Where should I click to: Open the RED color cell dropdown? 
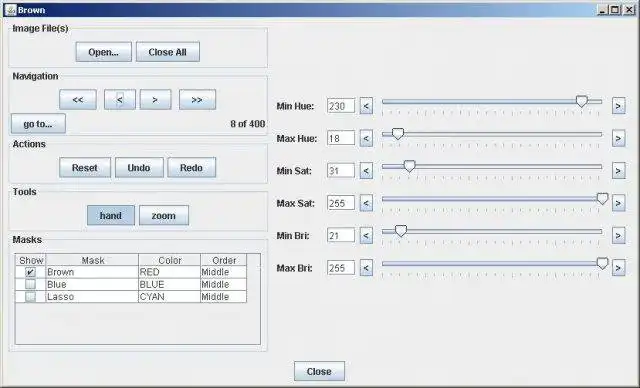[x=169, y=272]
